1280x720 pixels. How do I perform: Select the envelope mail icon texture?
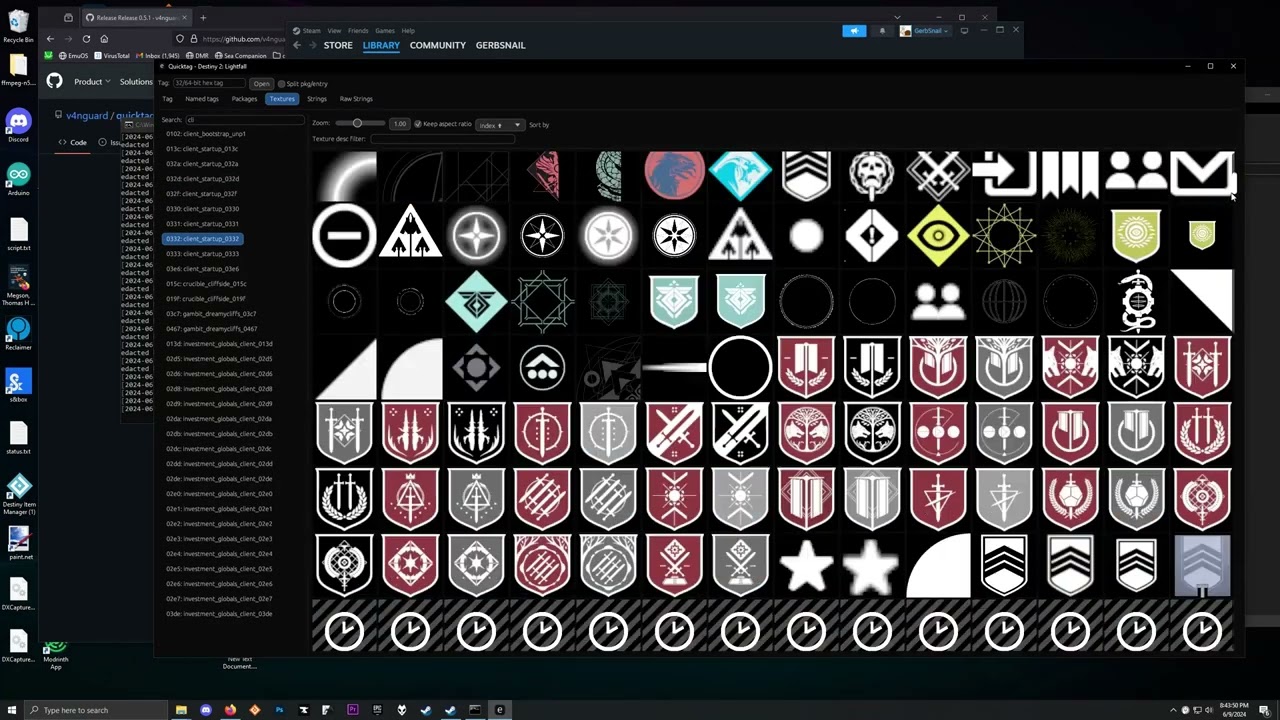[x=1202, y=174]
